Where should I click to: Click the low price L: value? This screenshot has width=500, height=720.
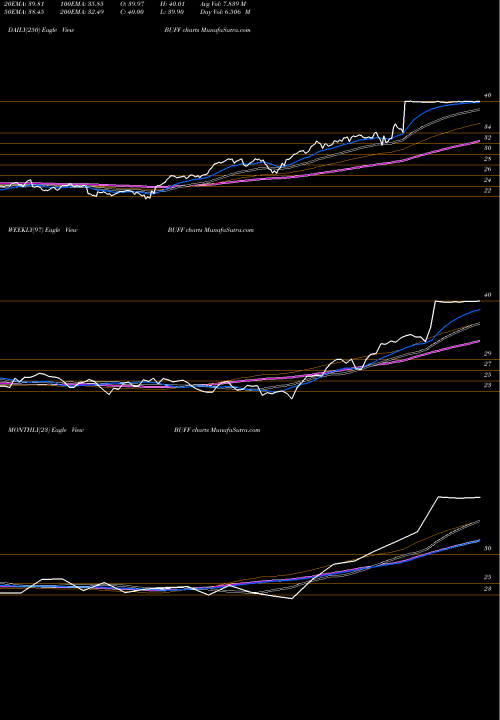pos(174,12)
